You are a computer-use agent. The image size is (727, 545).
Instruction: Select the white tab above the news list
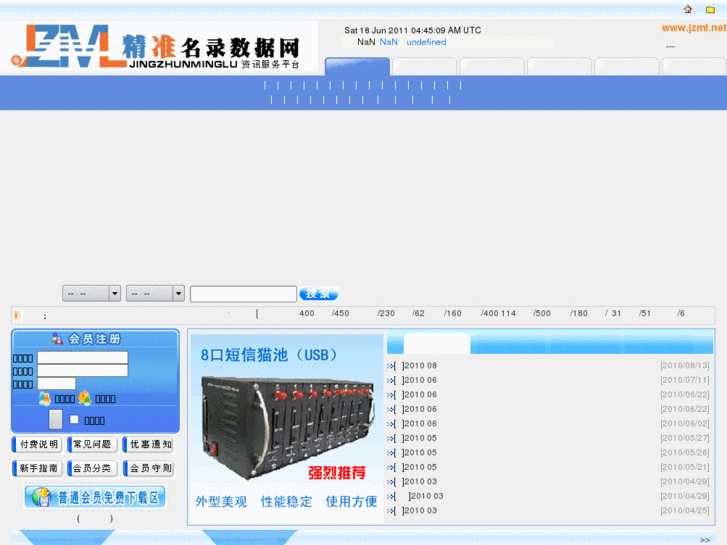[437, 343]
